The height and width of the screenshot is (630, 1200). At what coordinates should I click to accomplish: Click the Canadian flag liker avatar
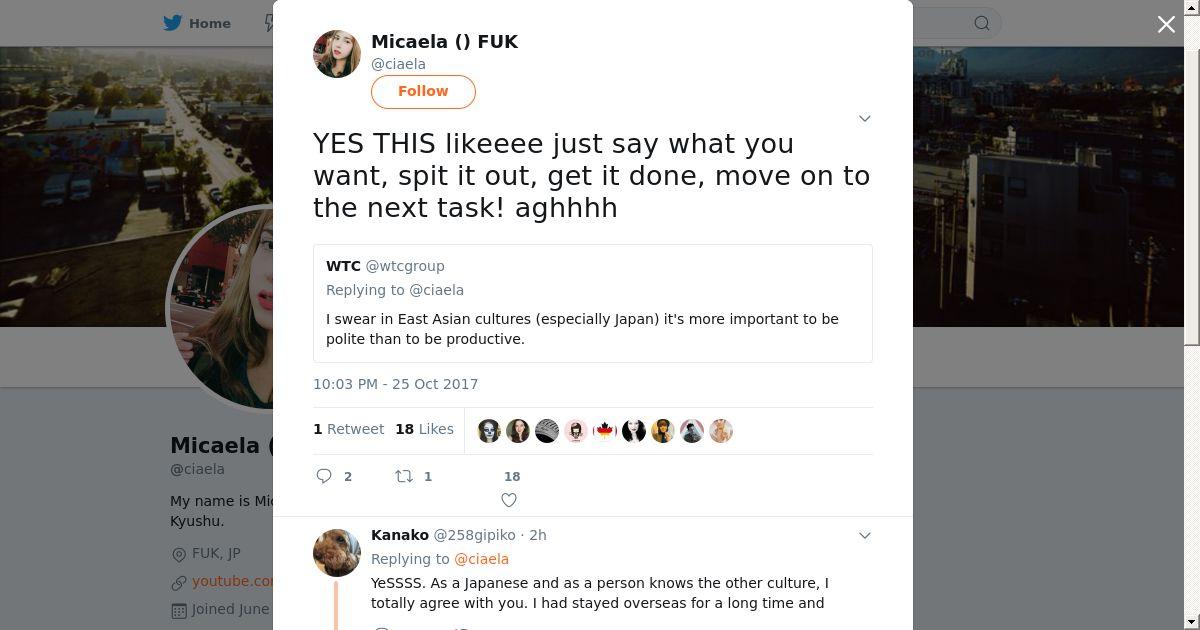tap(604, 431)
